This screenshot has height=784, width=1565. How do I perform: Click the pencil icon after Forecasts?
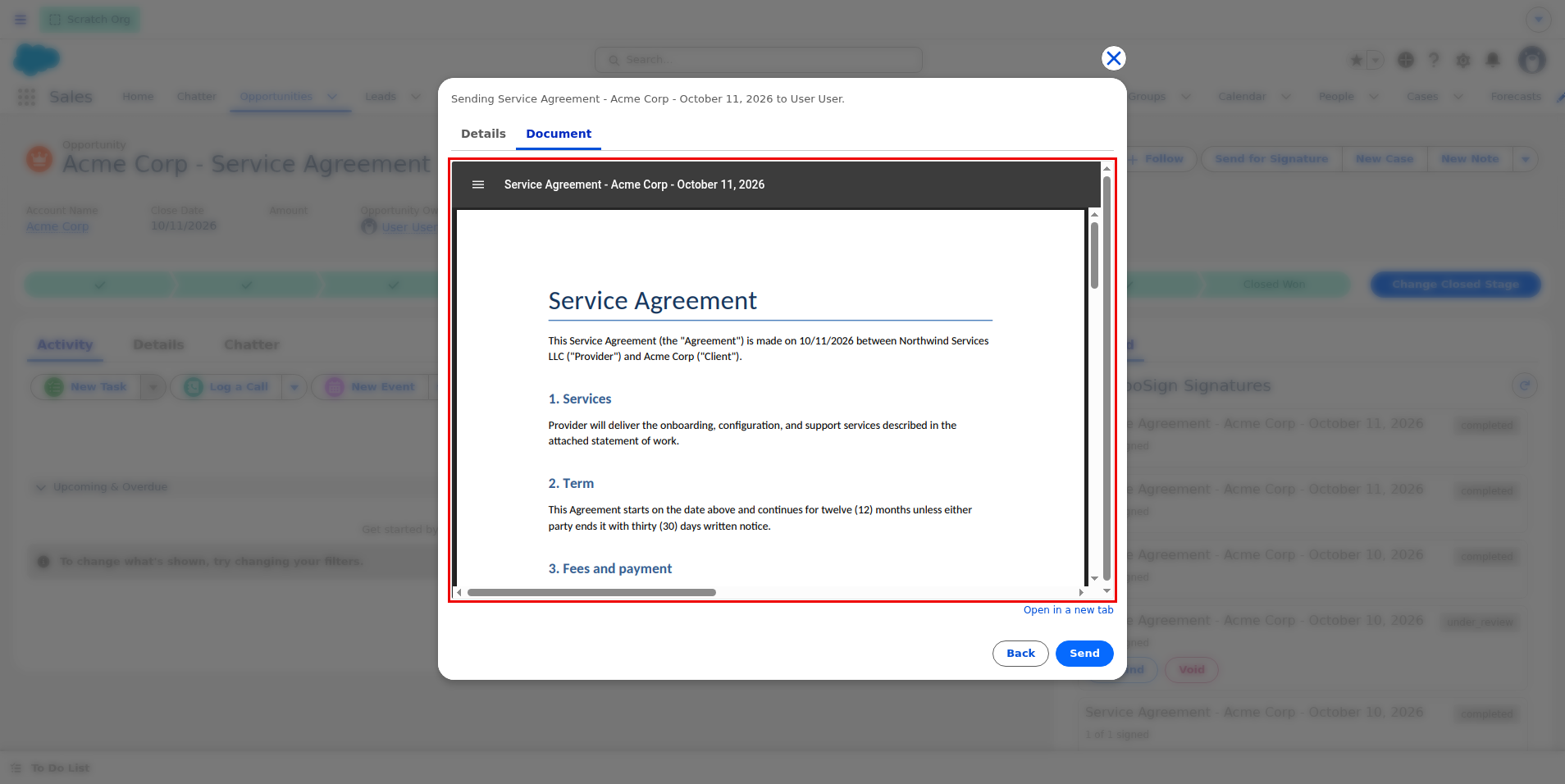pyautogui.click(x=1559, y=98)
